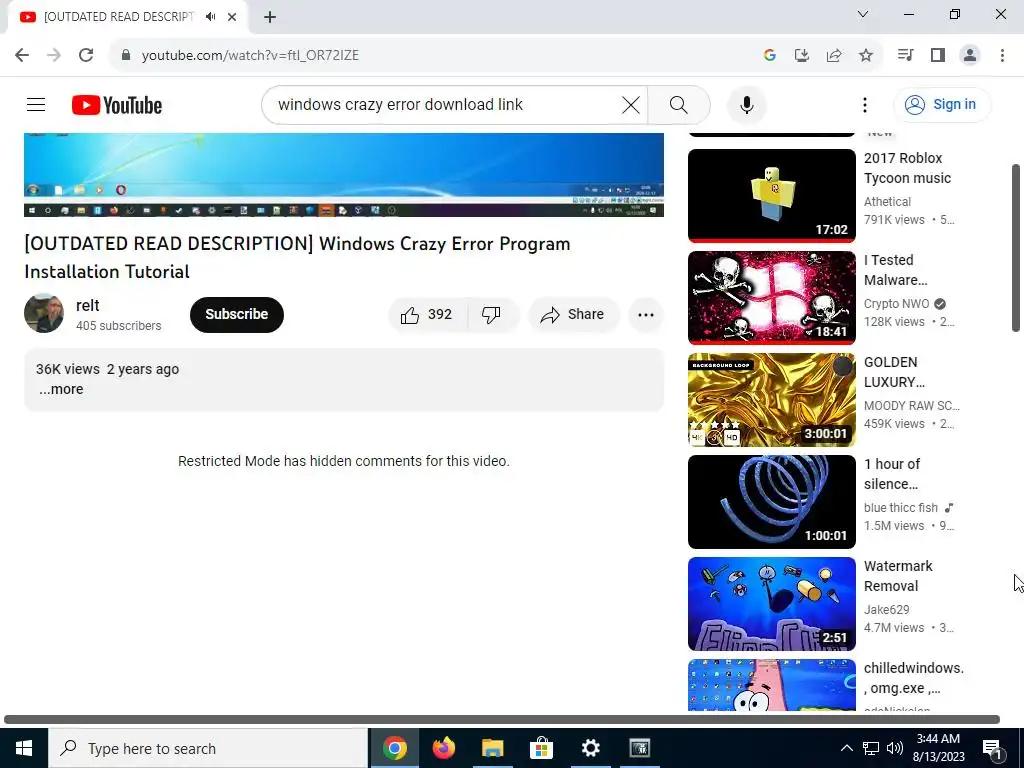Open Windows Start menu
The height and width of the screenshot is (768, 1024).
(x=24, y=748)
